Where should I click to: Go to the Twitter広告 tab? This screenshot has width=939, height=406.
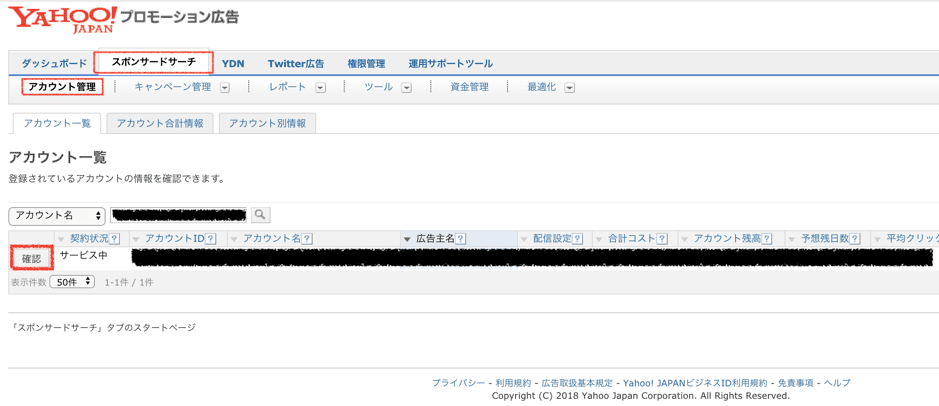pos(295,63)
